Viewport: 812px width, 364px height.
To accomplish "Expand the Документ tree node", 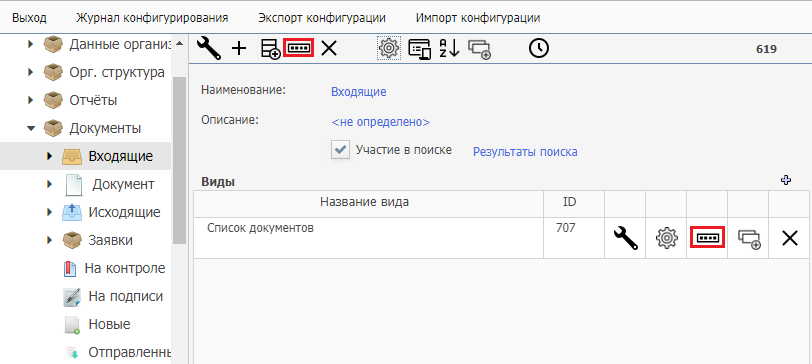I will tap(50, 184).
